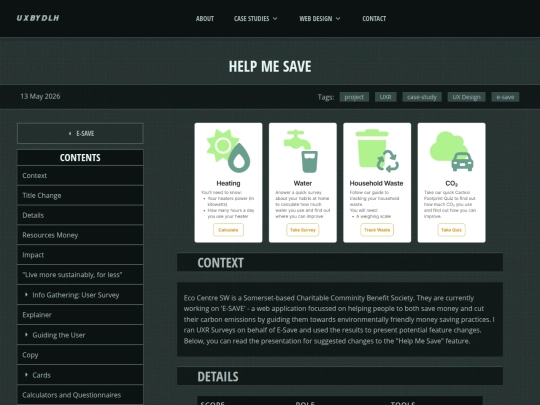540x405 pixels.
Task: Click the HELP ME SAVE page title
Action: (x=270, y=66)
